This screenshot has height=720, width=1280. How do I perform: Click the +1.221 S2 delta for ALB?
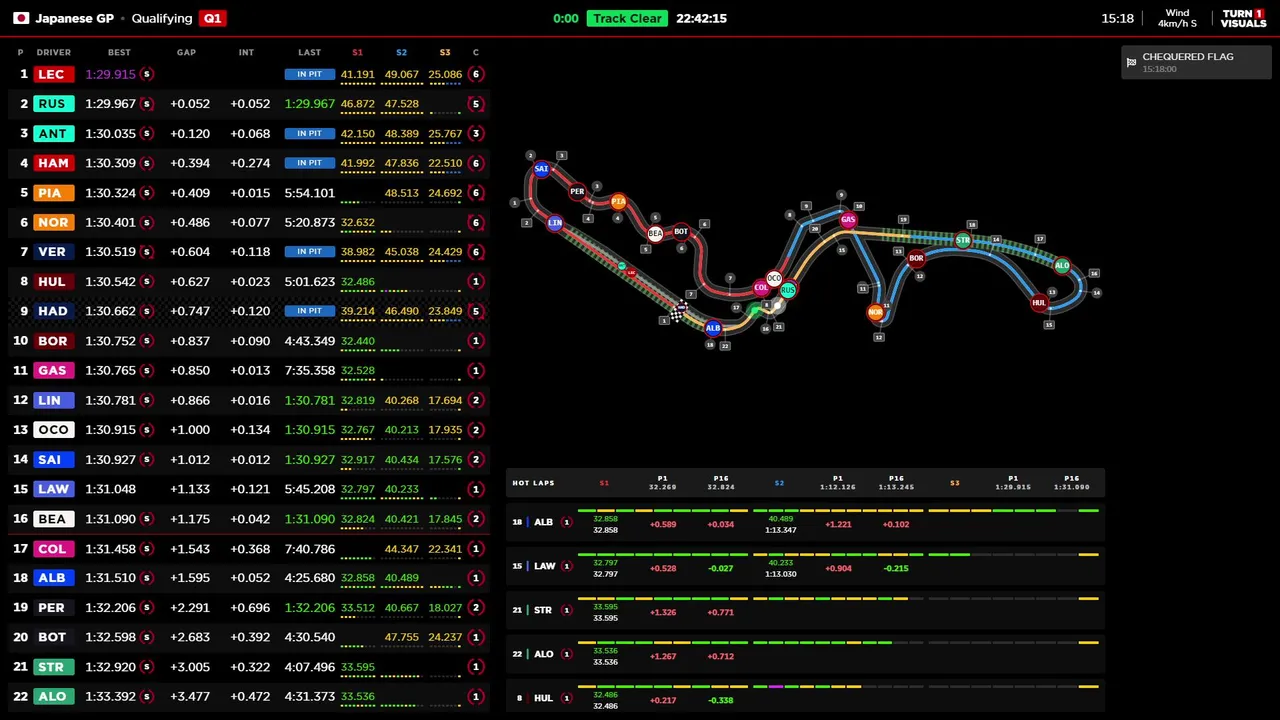pos(838,524)
